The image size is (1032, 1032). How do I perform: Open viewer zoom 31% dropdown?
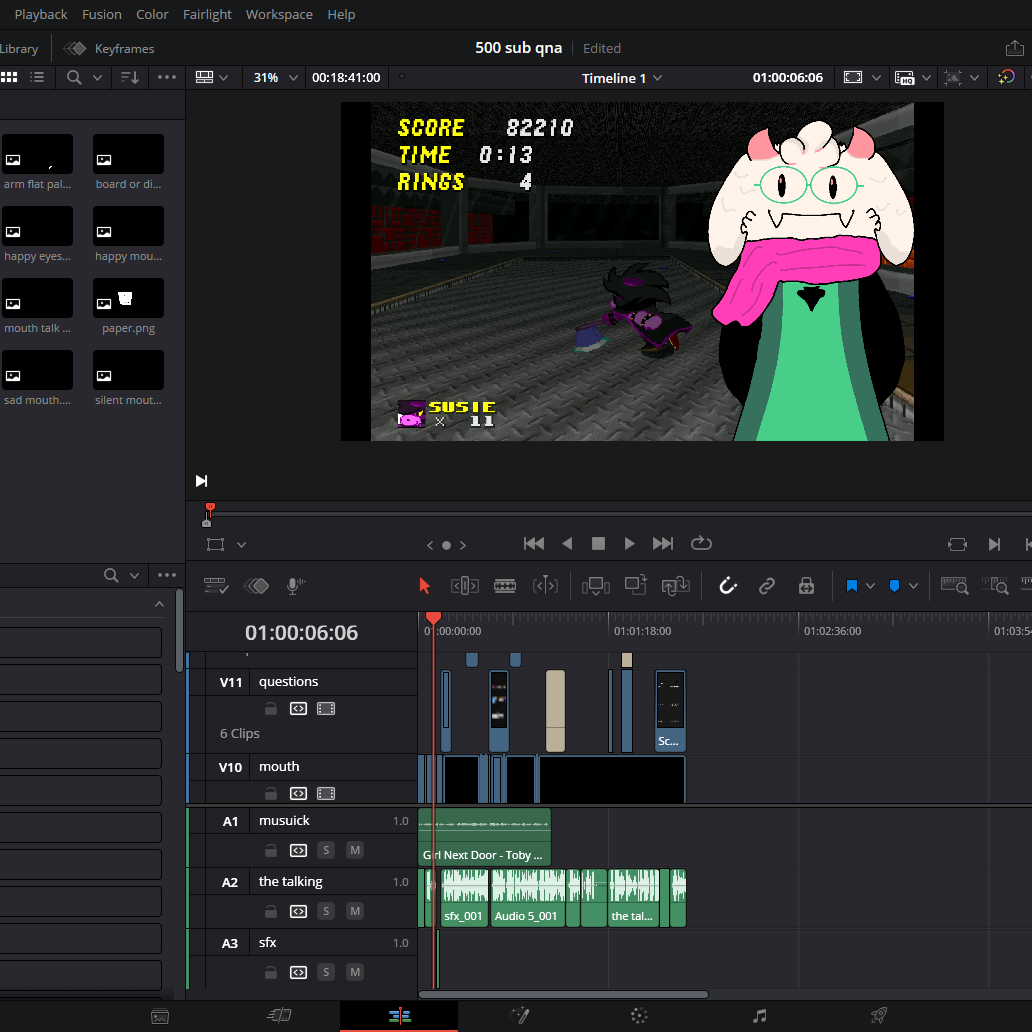[x=275, y=78]
